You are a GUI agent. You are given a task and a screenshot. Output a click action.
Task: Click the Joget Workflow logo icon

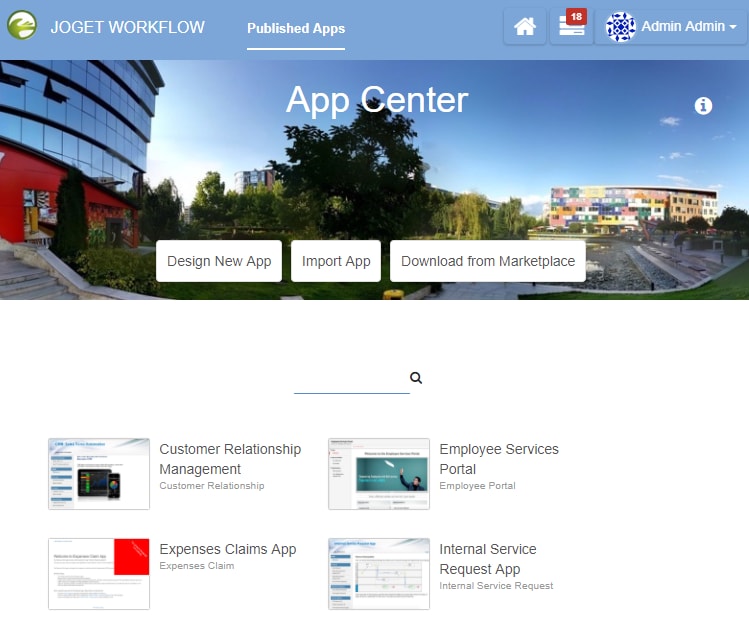pos(21,25)
